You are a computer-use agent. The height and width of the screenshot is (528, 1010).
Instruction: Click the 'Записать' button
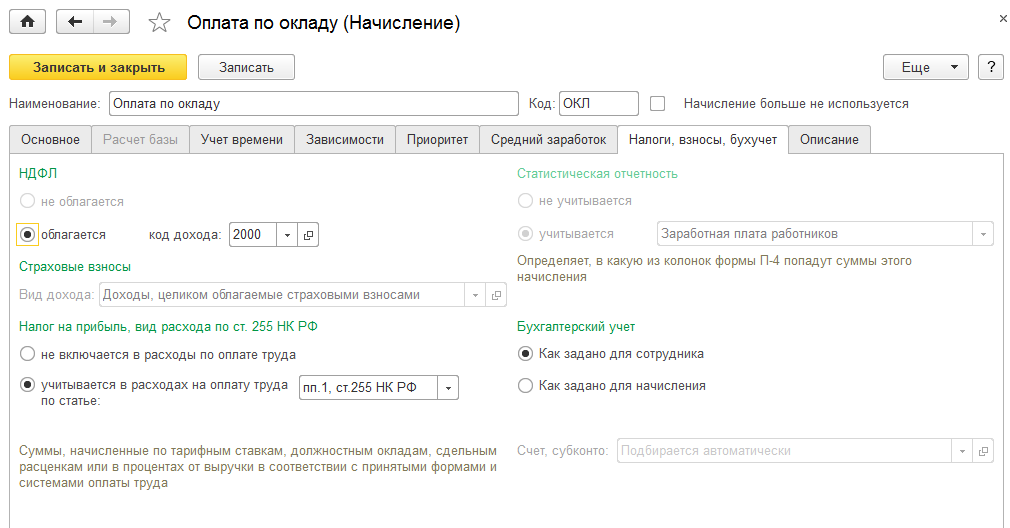[246, 67]
